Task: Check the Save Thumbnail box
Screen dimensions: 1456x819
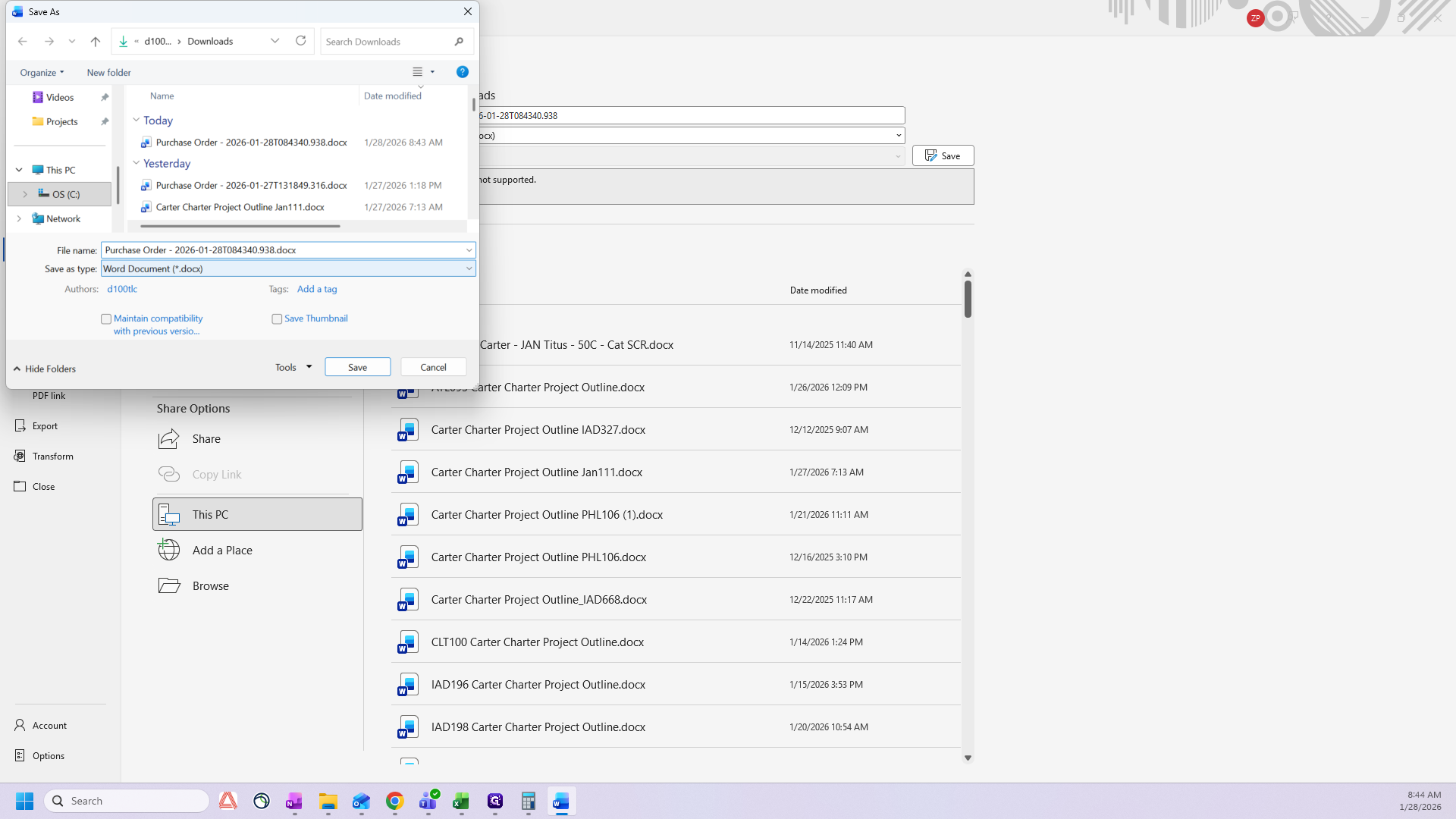Action: point(277,319)
